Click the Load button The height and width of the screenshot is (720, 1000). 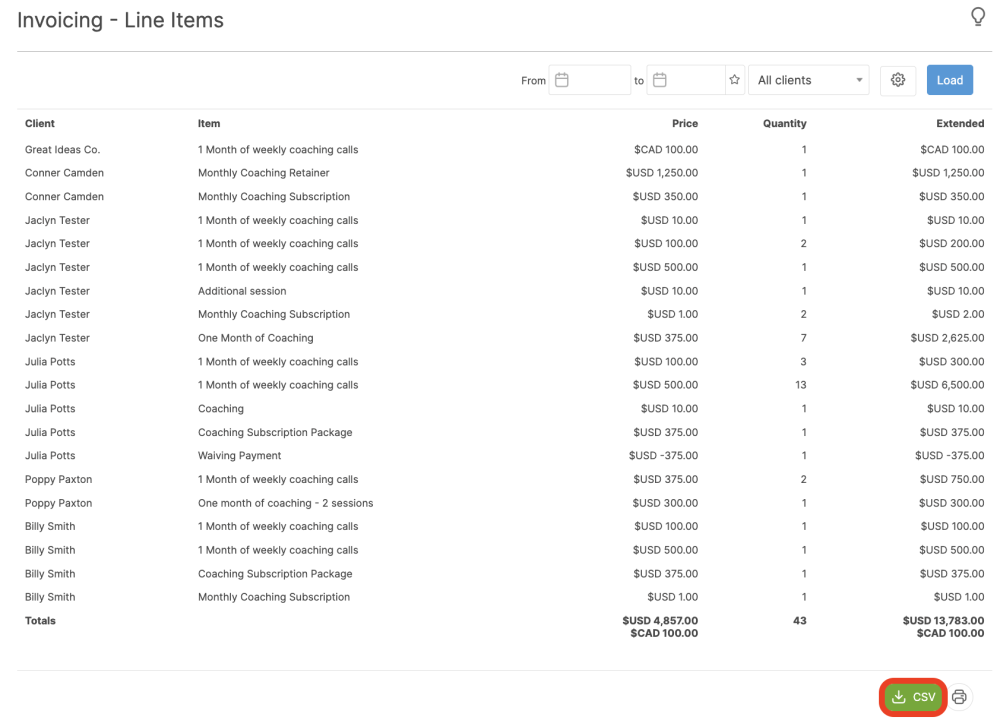950,80
